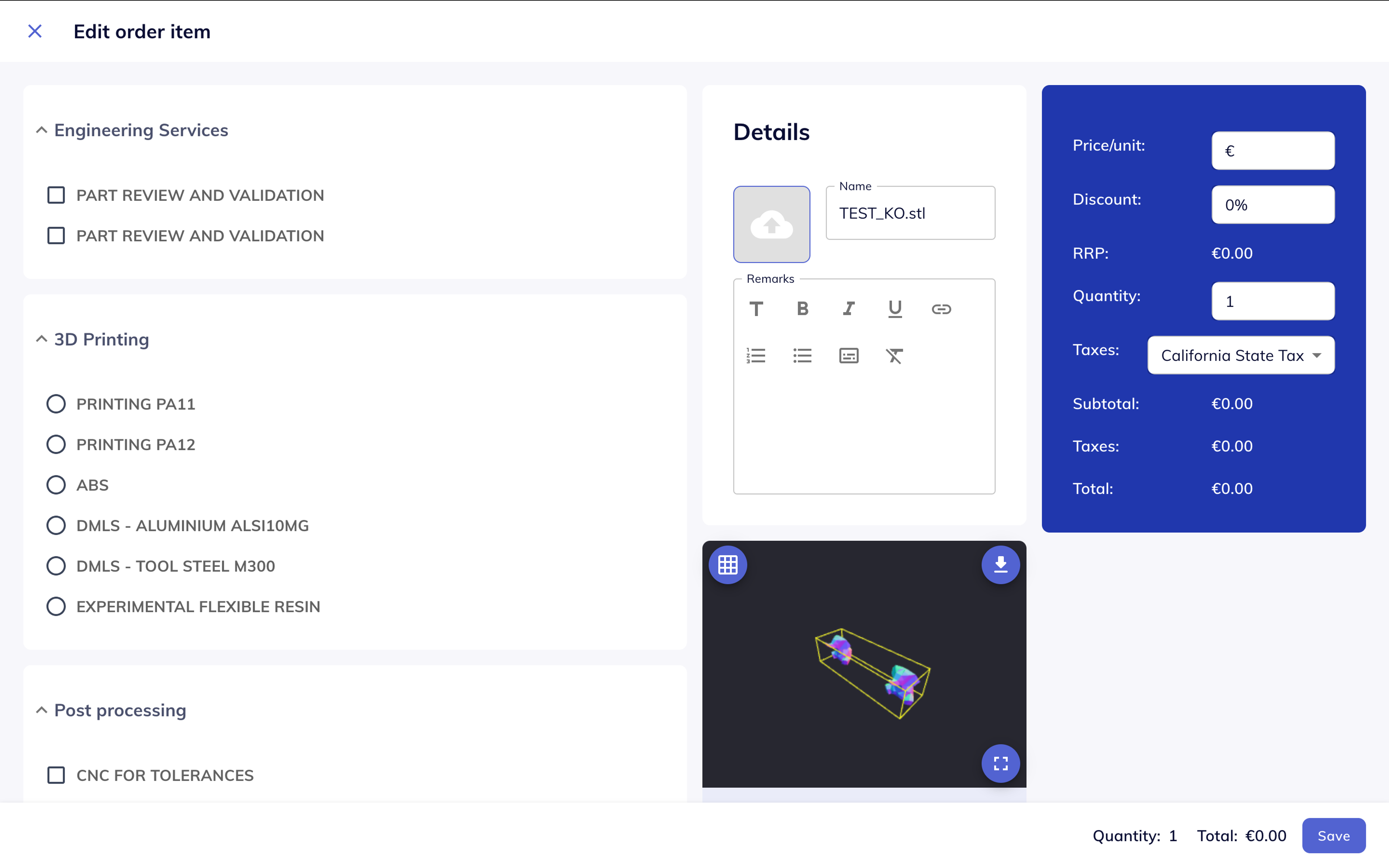Viewport: 1389px width, 868px height.
Task: Apply italic formatting in Remarks toolbar
Action: coord(848,309)
